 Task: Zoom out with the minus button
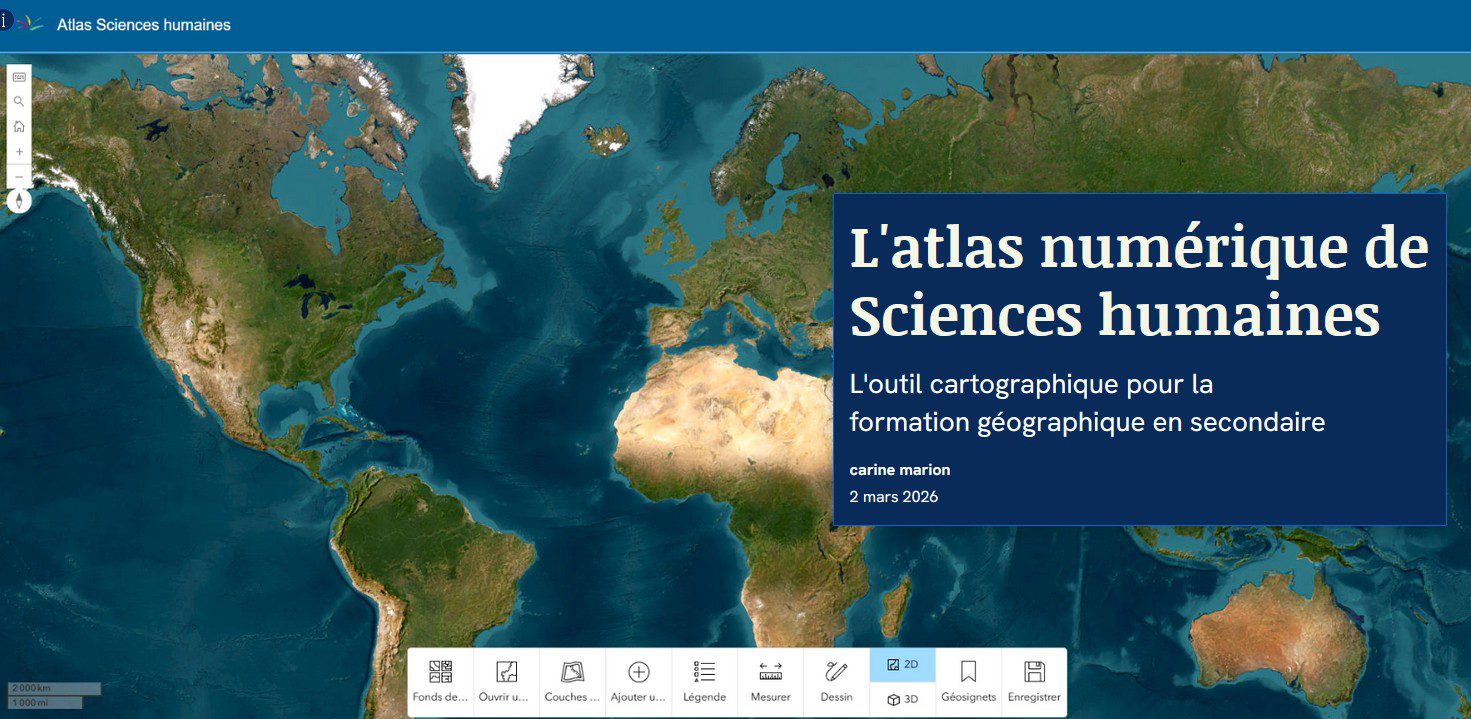[19, 176]
